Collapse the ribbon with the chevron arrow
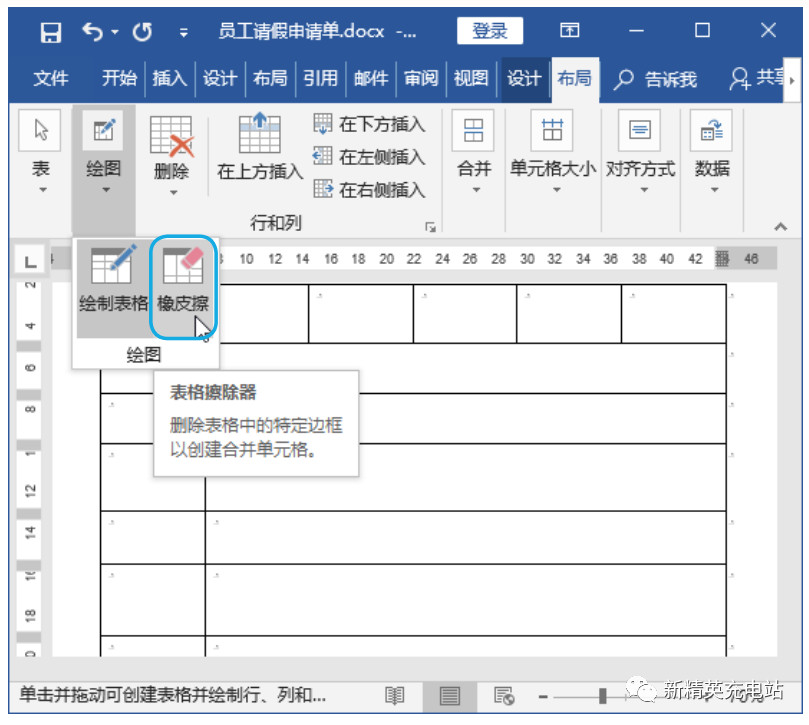This screenshot has width=809, height=725. click(x=781, y=225)
